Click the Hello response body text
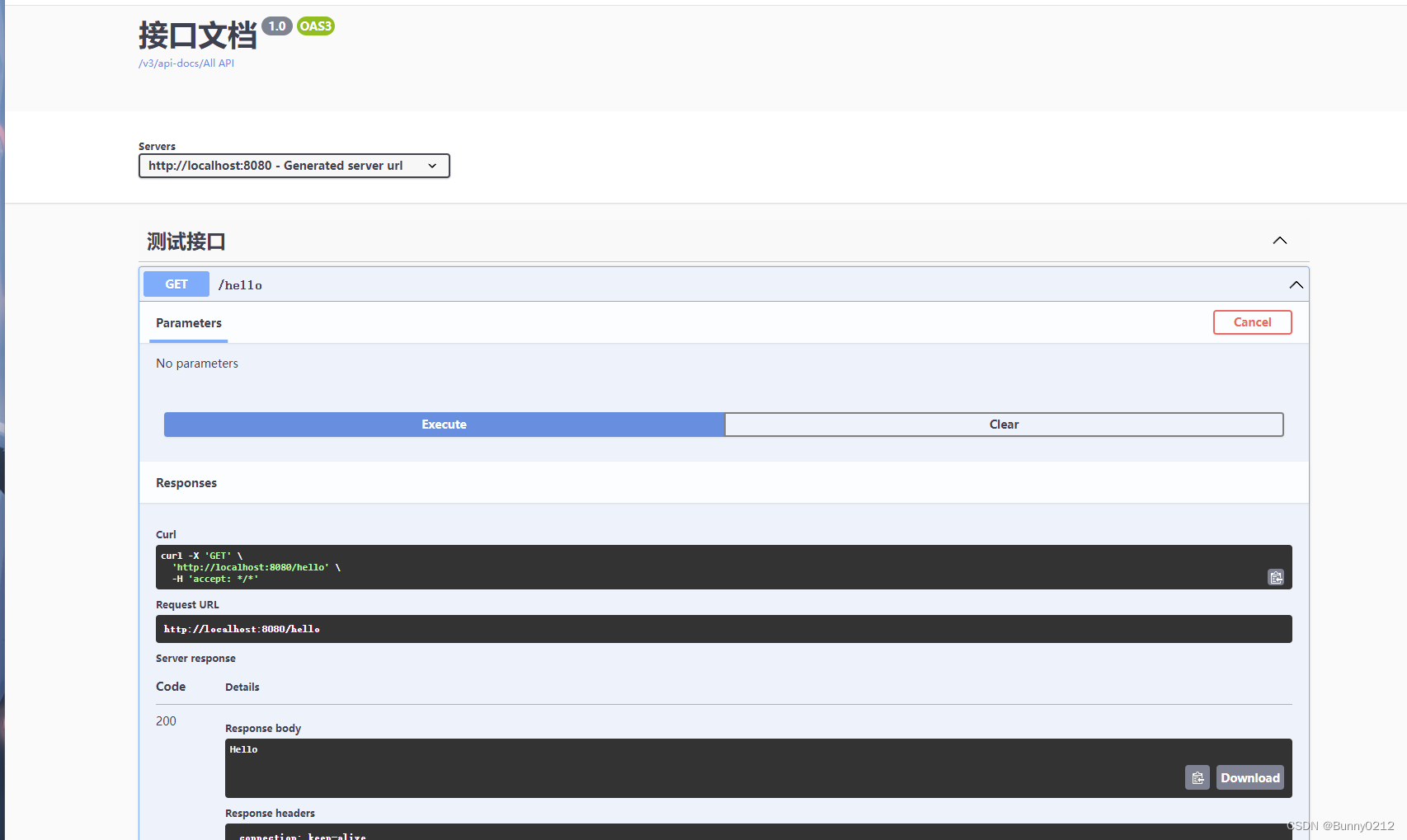The height and width of the screenshot is (840, 1407). [x=243, y=749]
